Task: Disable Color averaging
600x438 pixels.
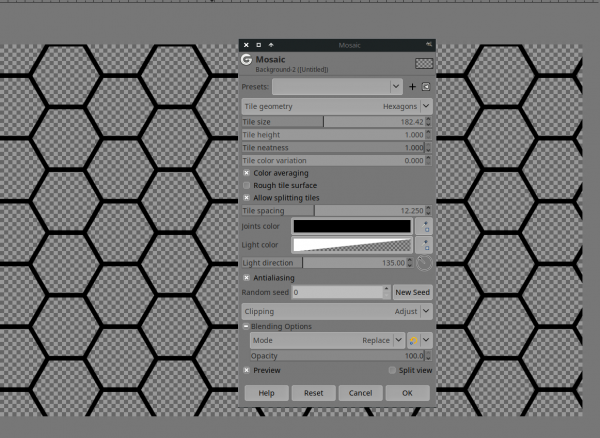Action: (246, 173)
